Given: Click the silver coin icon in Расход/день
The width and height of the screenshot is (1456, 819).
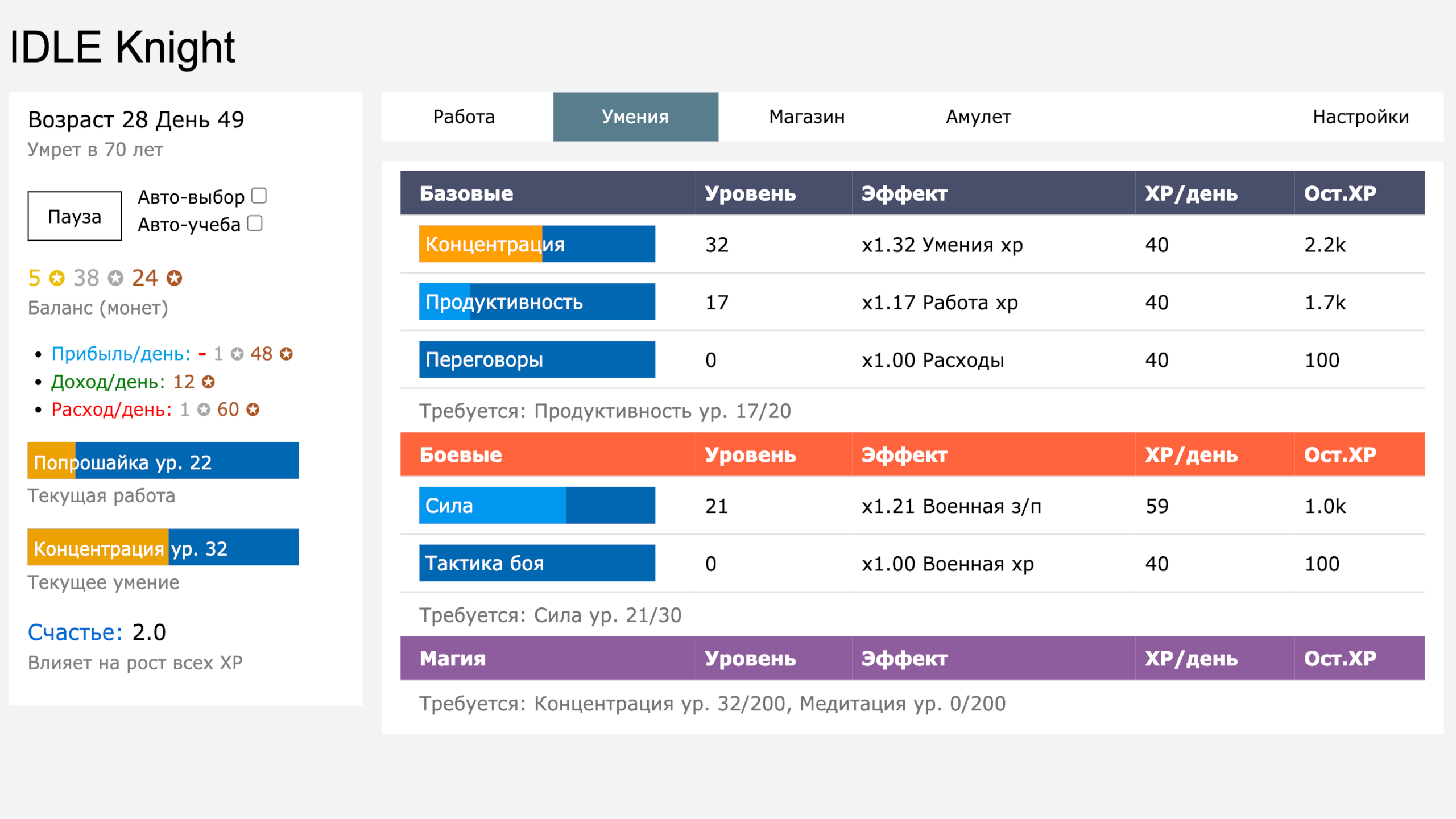Looking at the screenshot, I should 204,409.
